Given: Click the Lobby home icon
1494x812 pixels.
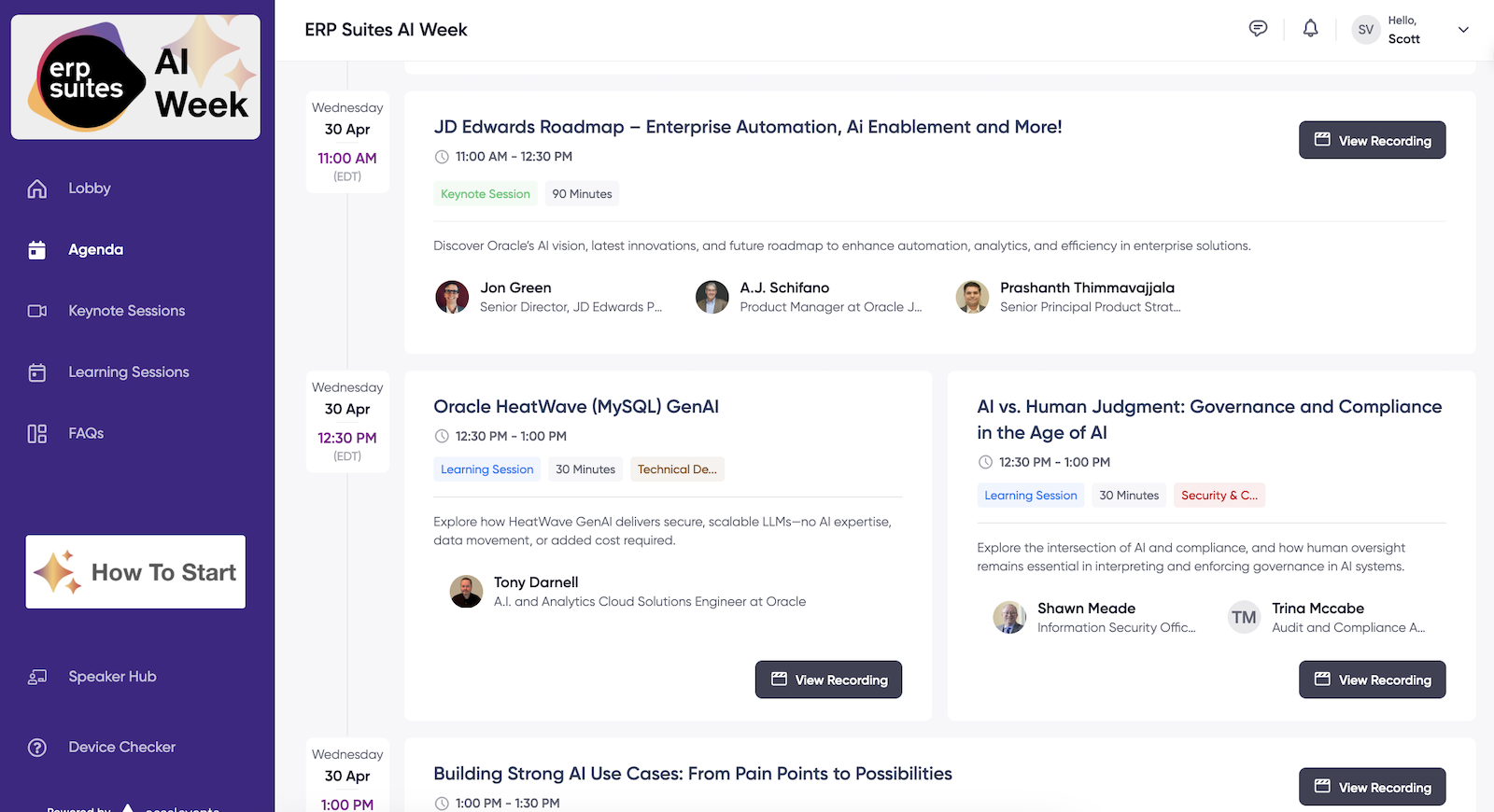Looking at the screenshot, I should [x=37, y=189].
